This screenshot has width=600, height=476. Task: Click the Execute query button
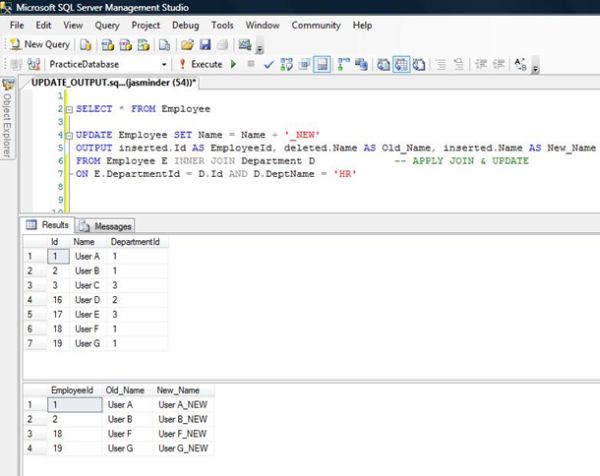[205, 64]
